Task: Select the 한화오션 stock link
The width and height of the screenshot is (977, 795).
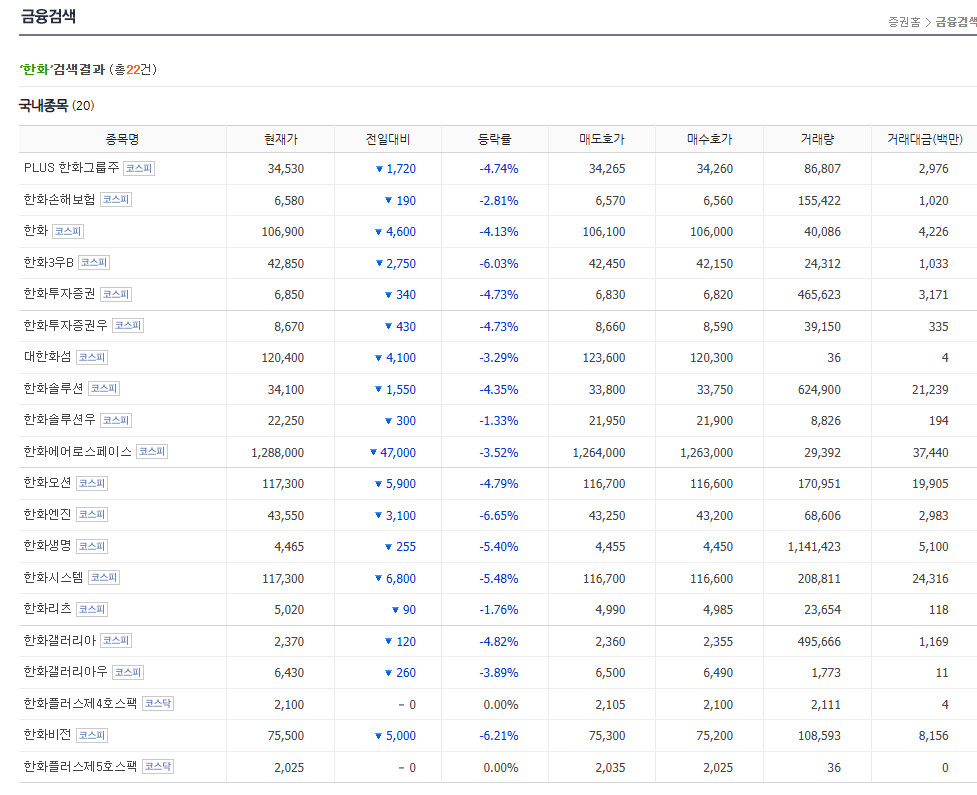Action: pos(47,482)
